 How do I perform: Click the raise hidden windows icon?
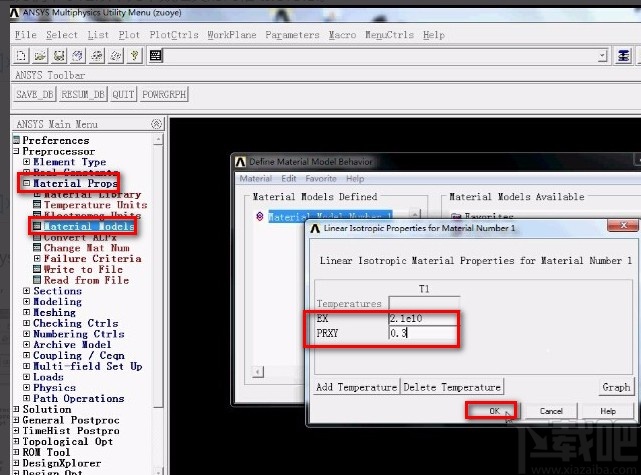tap(623, 56)
